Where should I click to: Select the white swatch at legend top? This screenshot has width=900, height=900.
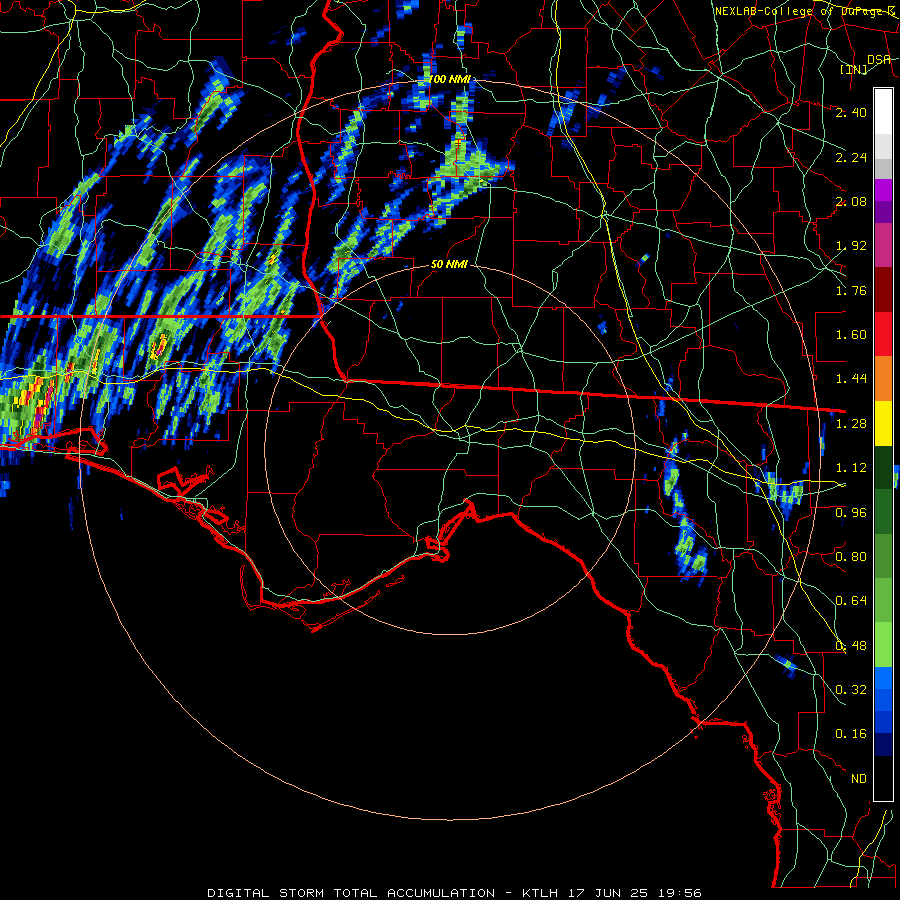click(883, 112)
